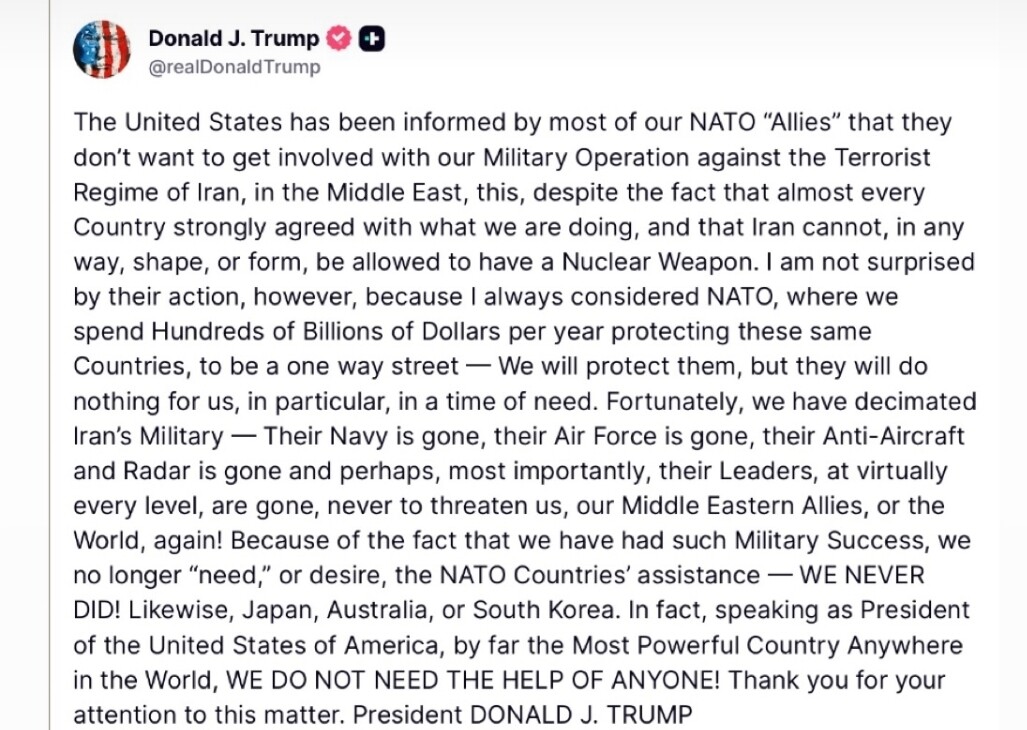Open the @realDonaldTrump handle link

tap(234, 67)
